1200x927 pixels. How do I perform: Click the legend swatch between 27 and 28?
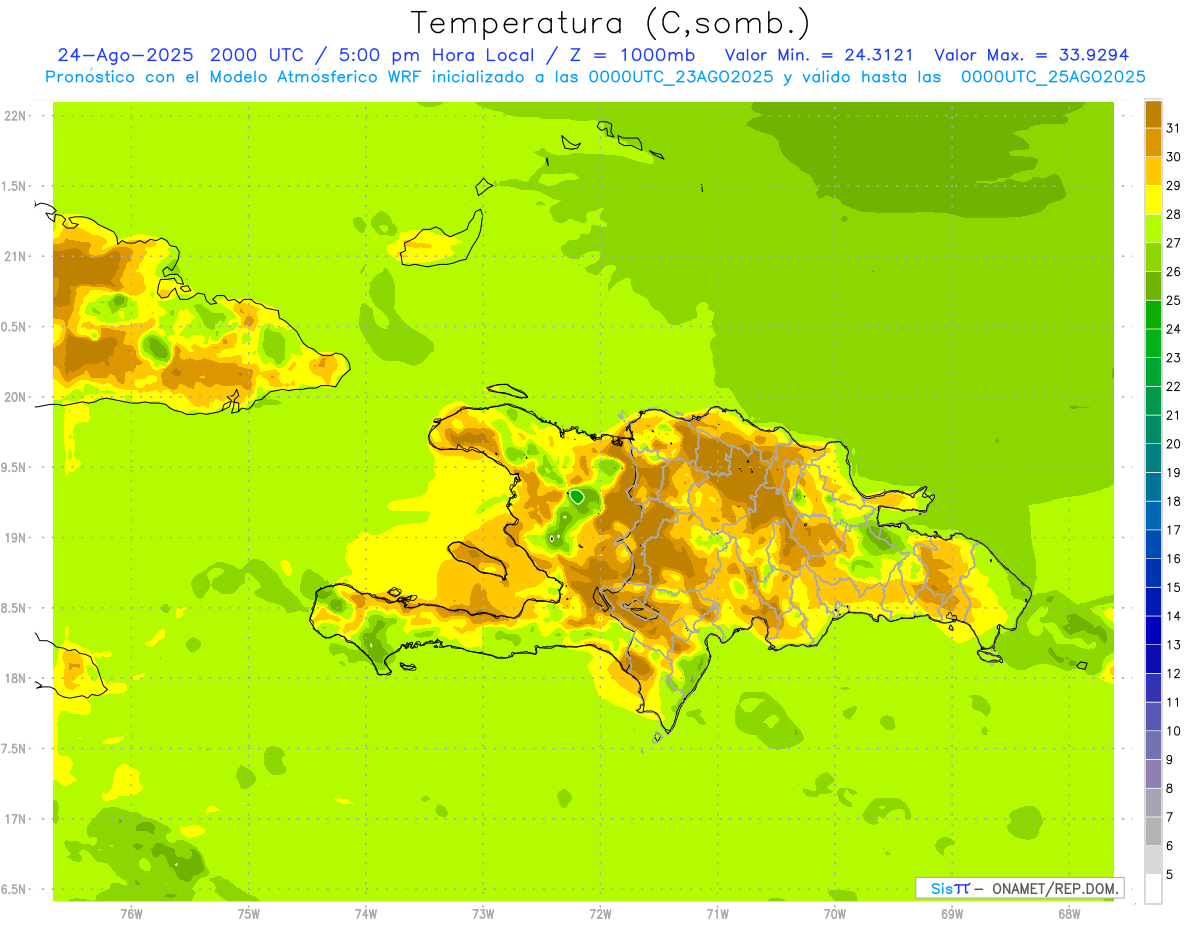click(x=1153, y=229)
